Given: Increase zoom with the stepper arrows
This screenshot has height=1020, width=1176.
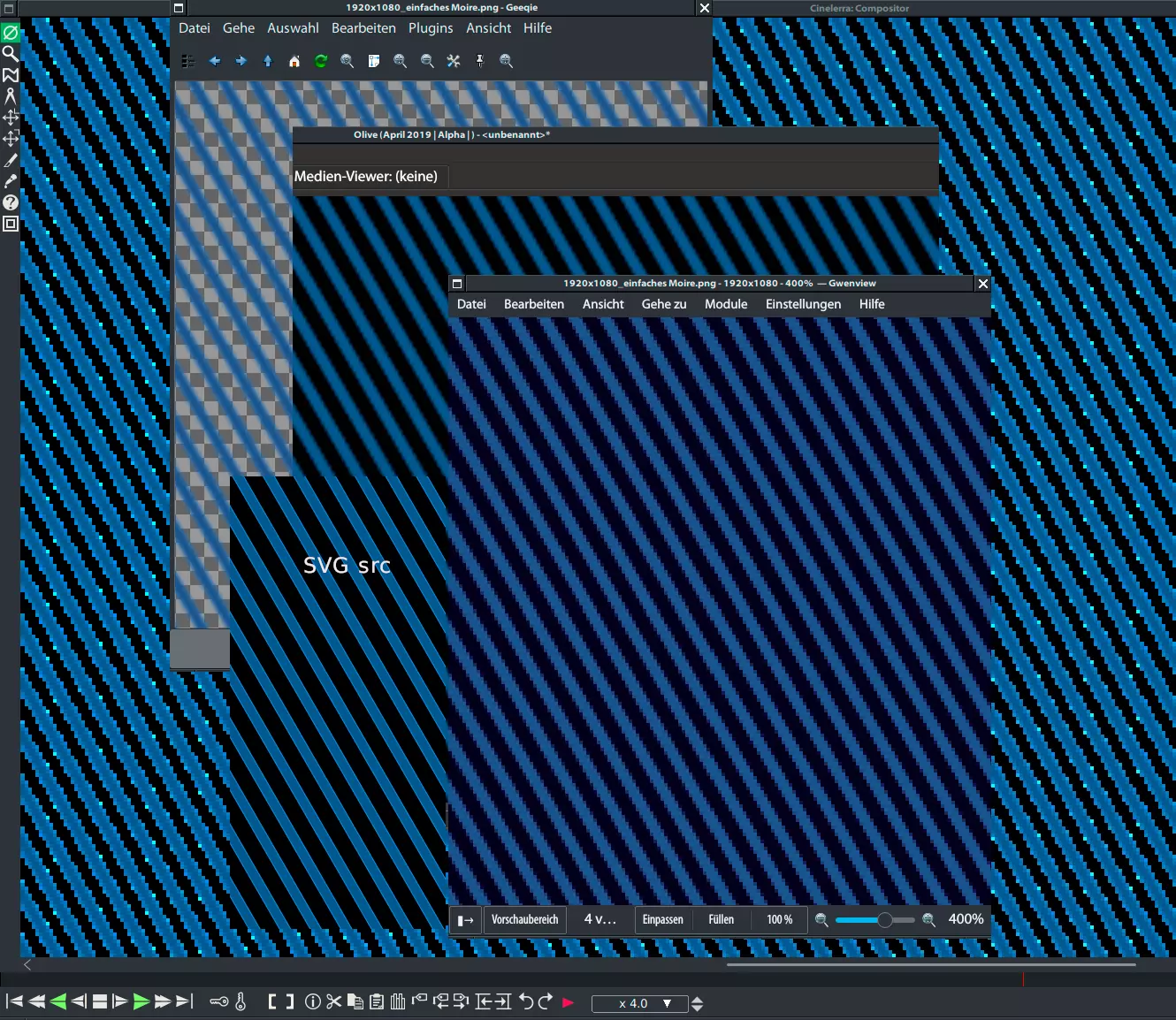Looking at the screenshot, I should [x=698, y=999].
